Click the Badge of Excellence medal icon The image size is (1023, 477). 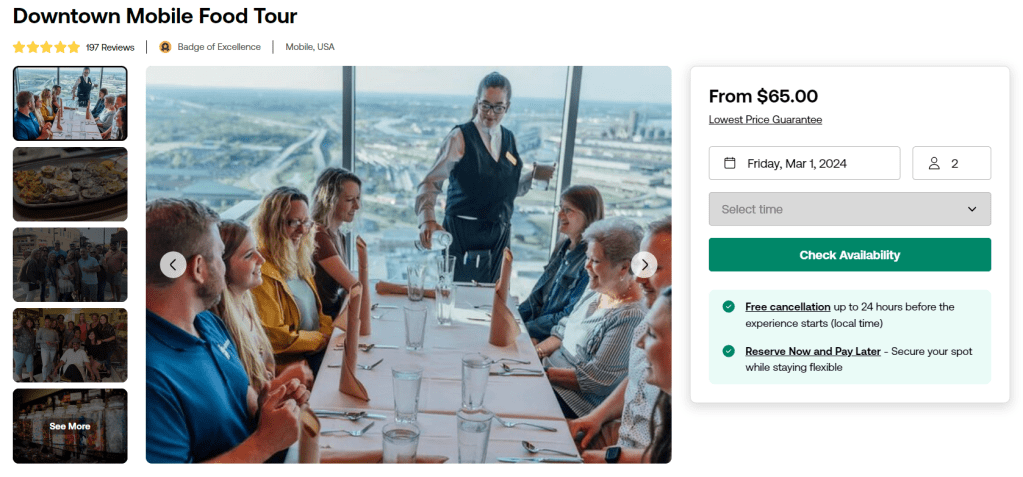pyautogui.click(x=165, y=47)
